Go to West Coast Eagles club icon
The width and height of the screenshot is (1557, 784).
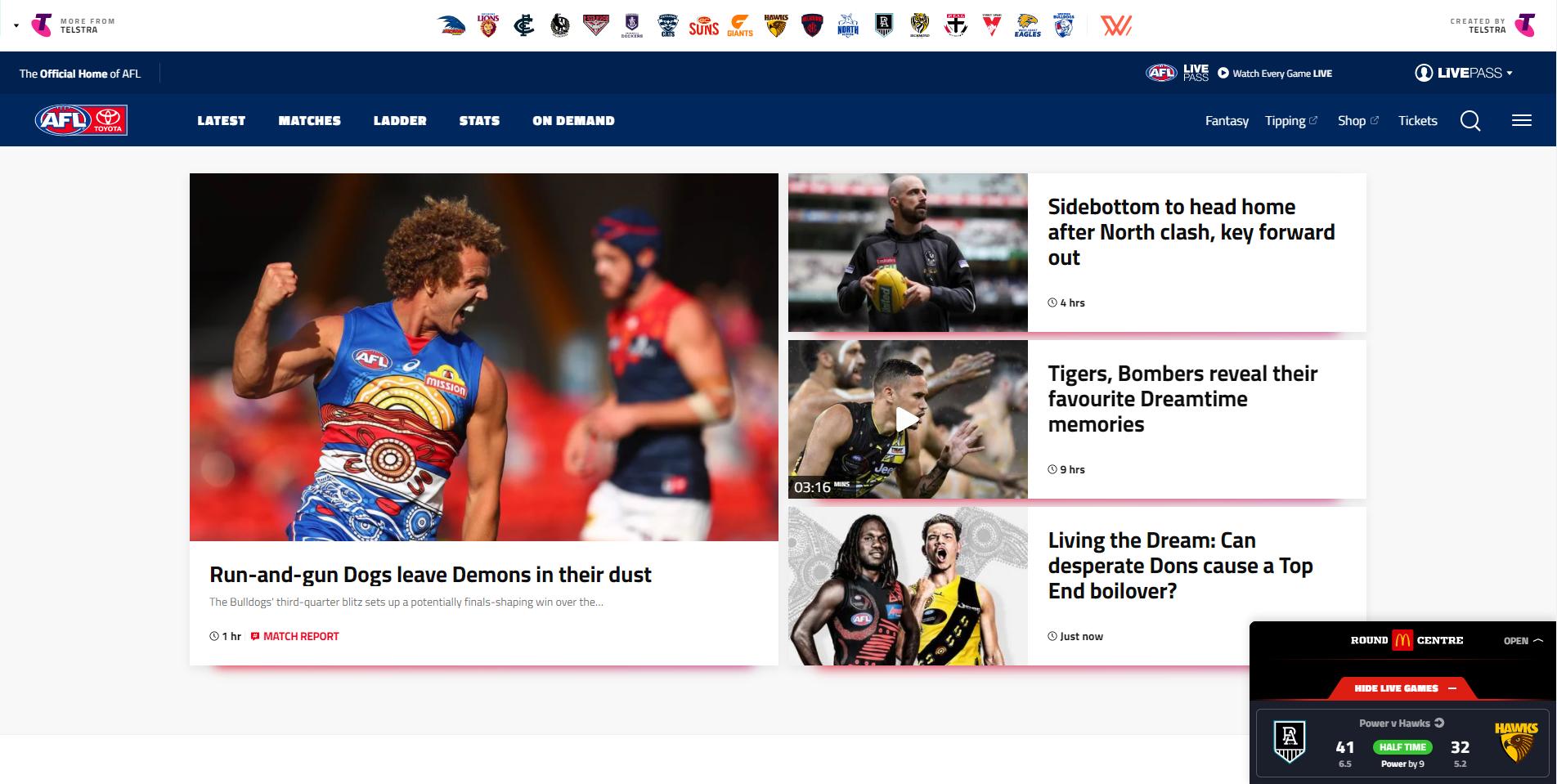coord(1028,26)
